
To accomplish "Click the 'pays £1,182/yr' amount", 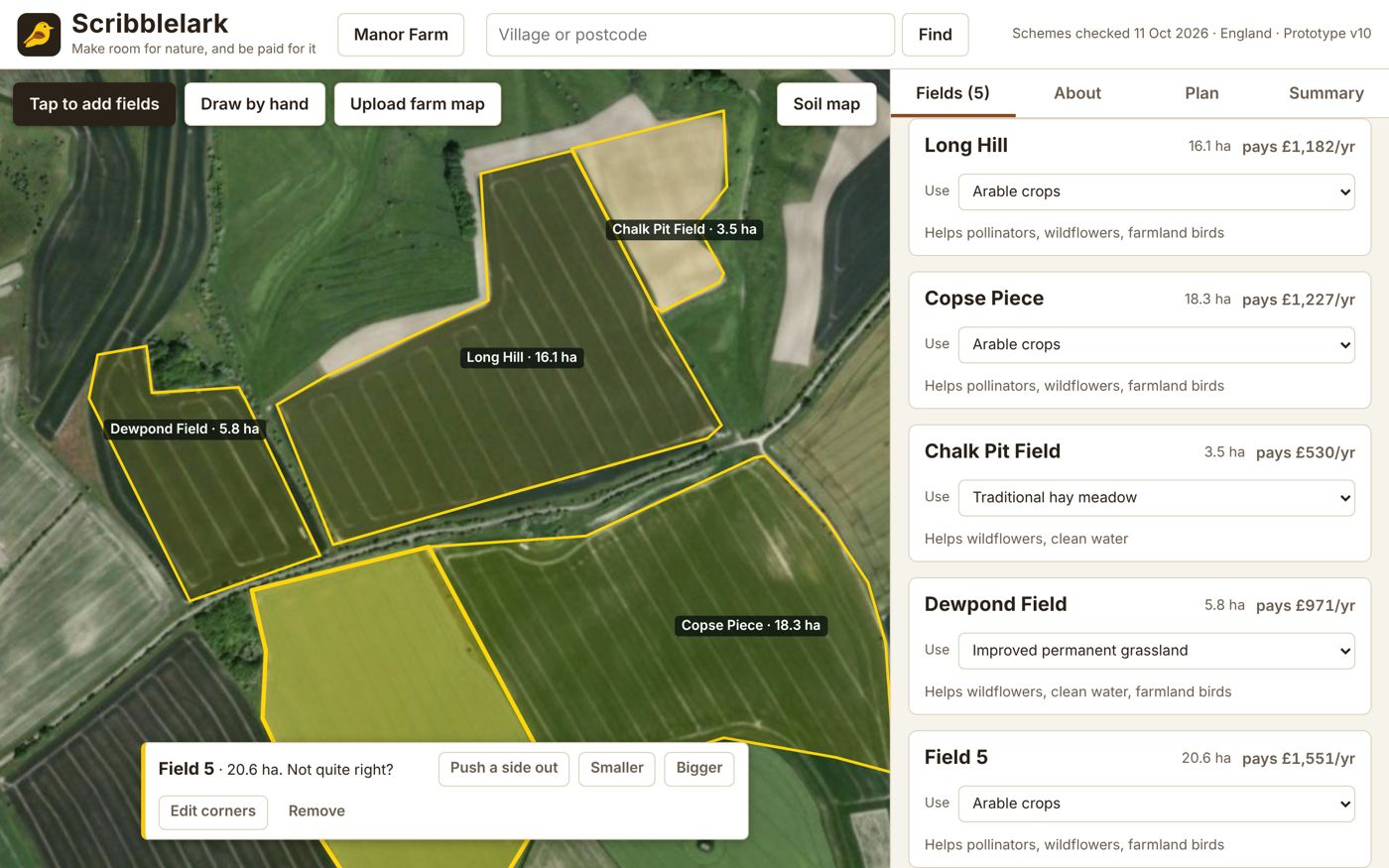I will 1299,146.
